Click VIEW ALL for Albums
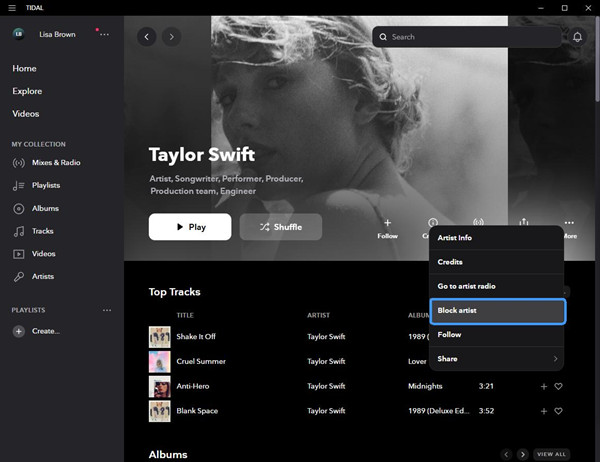Viewport: 600px width, 462px height. (551, 454)
